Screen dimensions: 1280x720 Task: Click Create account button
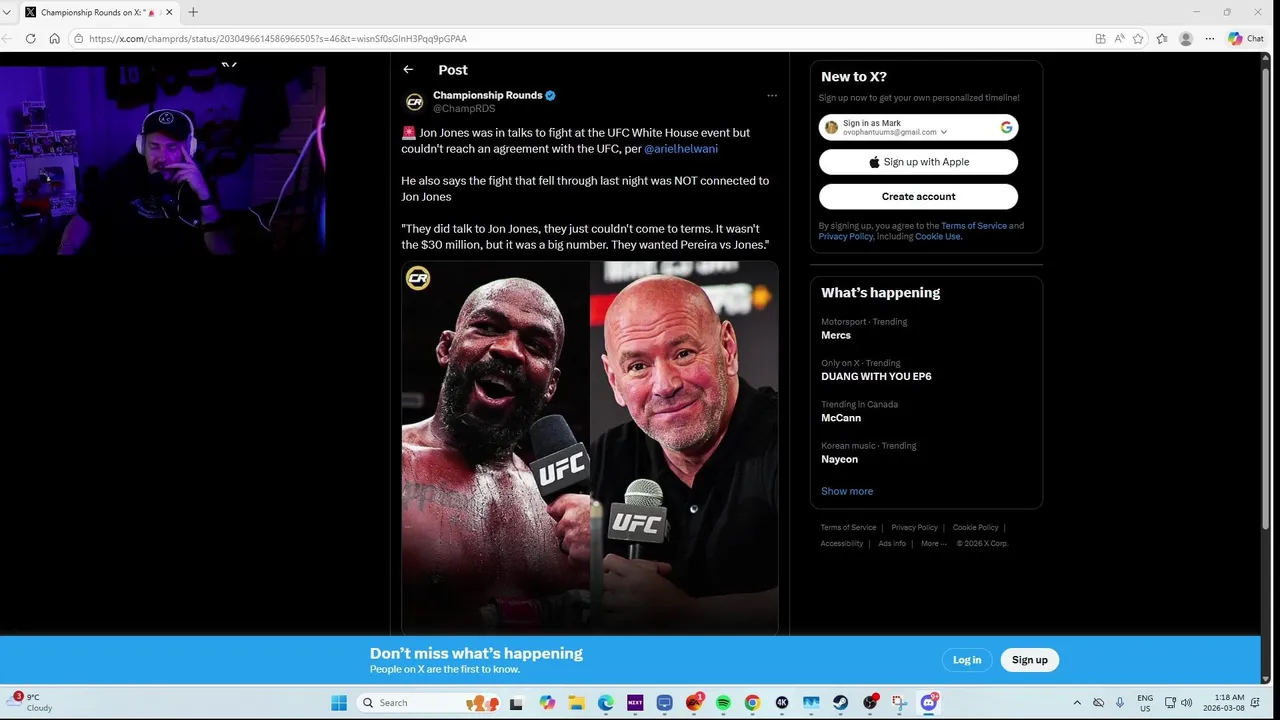918,196
